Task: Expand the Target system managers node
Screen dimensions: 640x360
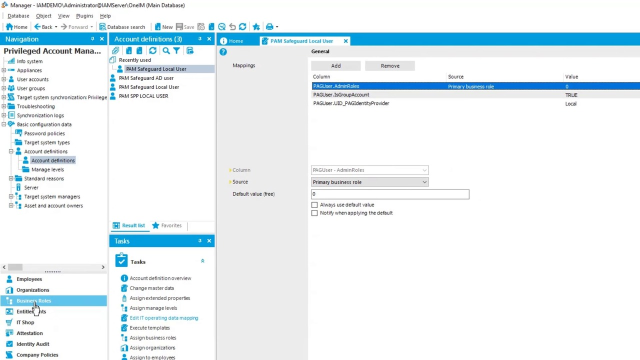Action: [x=11, y=196]
